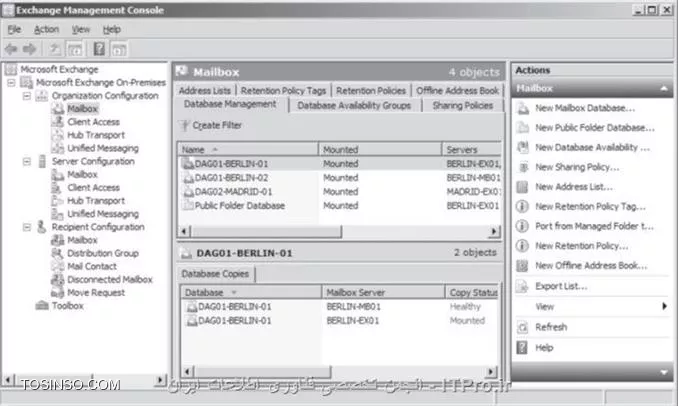The image size is (678, 406).
Task: Switch to the Retention Policies tab
Action: [x=371, y=91]
